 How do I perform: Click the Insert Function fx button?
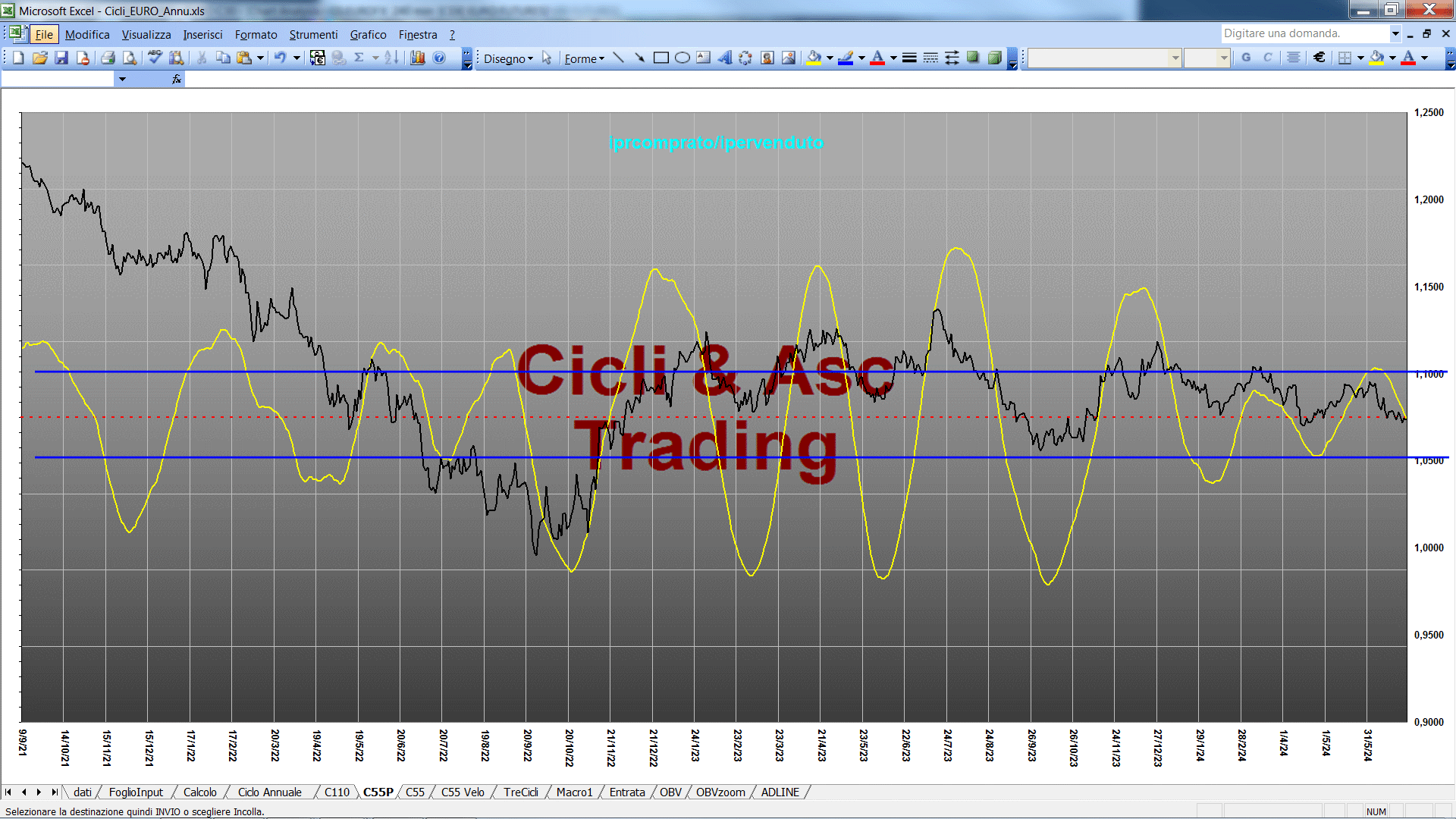177,79
